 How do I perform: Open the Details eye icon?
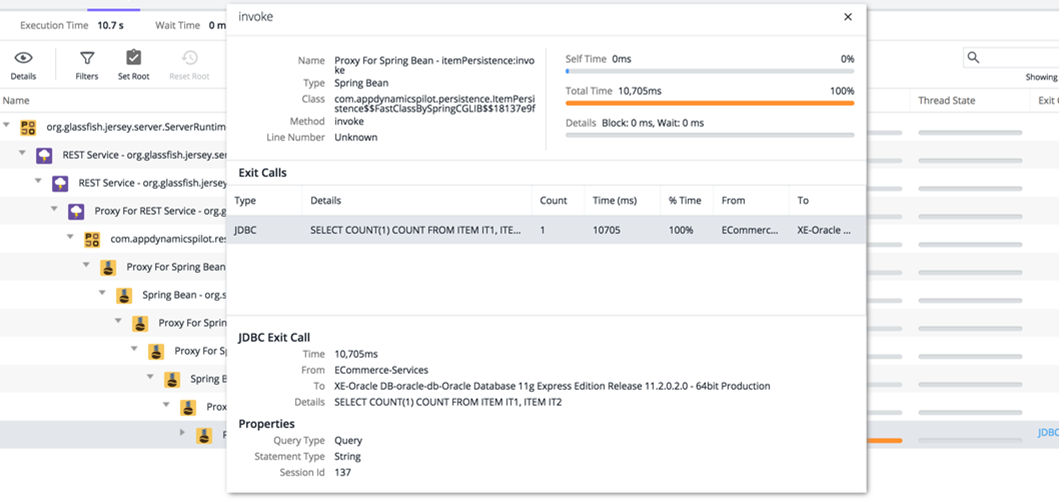(24, 58)
